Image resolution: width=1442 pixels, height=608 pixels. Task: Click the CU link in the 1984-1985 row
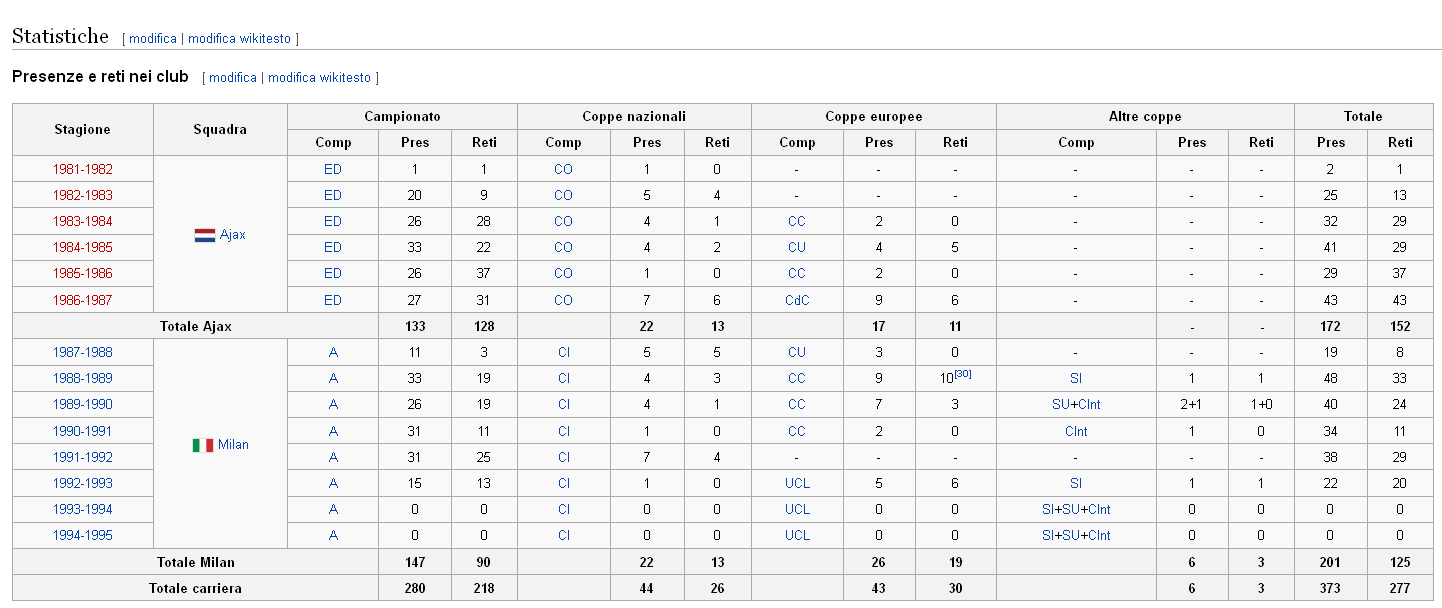(x=796, y=247)
